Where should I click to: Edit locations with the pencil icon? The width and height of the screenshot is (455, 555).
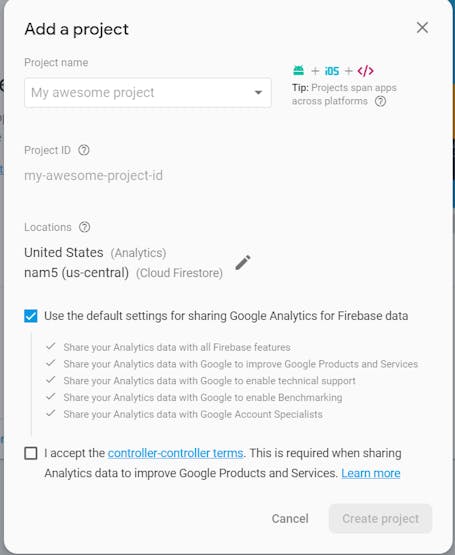coord(243,262)
